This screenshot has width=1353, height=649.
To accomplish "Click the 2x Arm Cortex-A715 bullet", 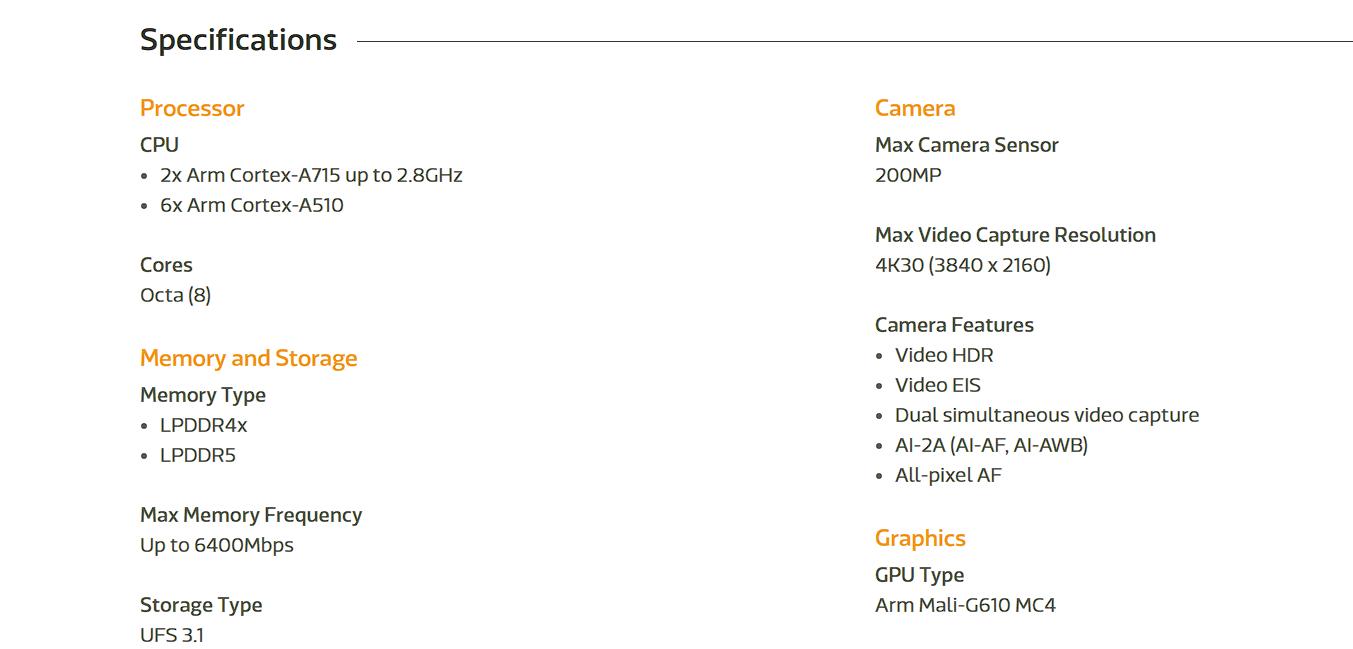I will pos(311,175).
